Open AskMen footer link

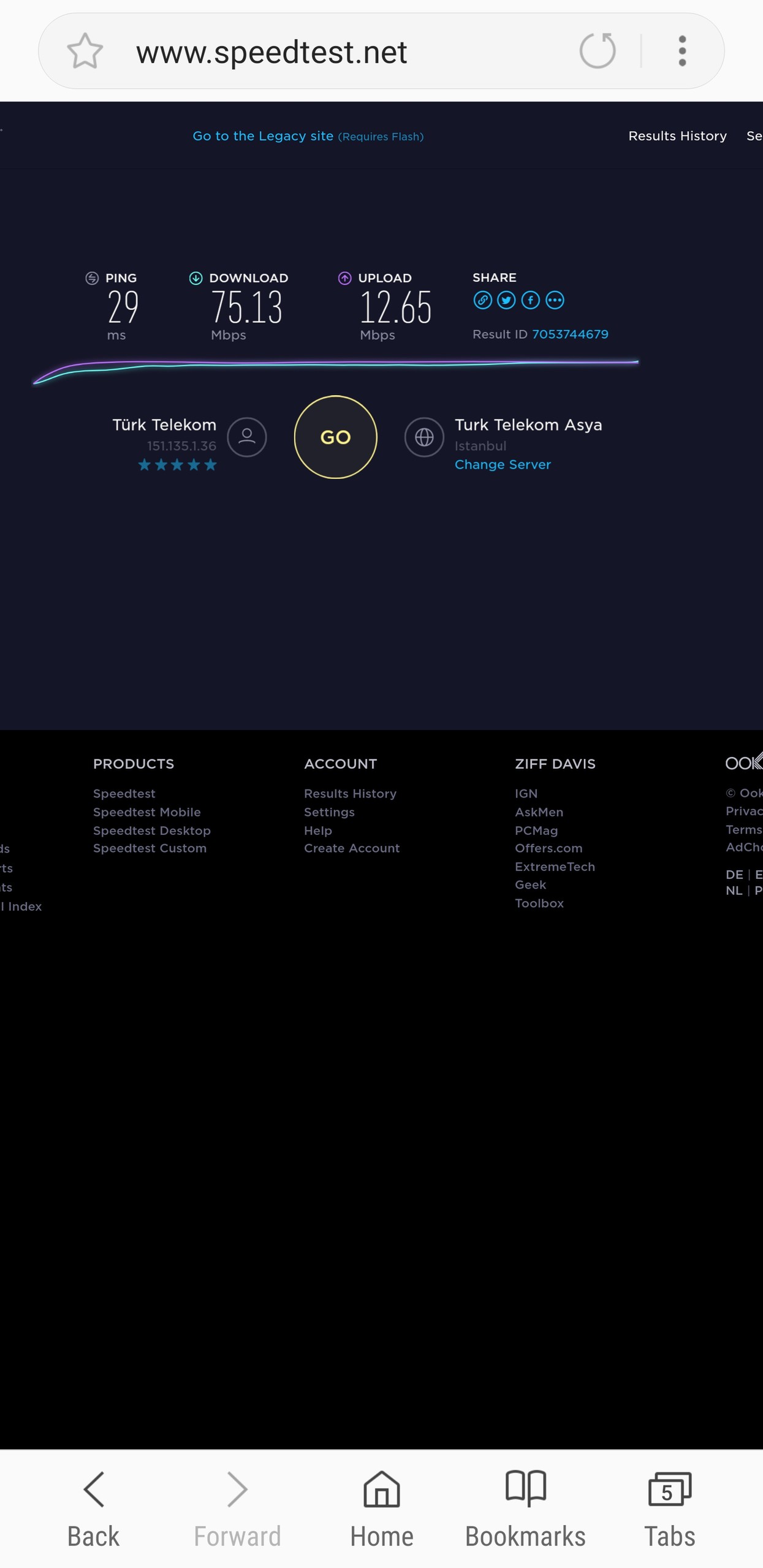pyautogui.click(x=539, y=812)
